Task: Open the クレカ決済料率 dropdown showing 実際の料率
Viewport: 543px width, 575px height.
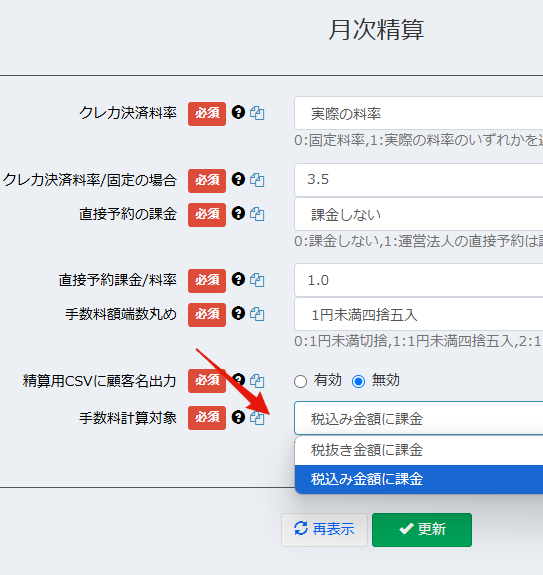Action: (418, 113)
